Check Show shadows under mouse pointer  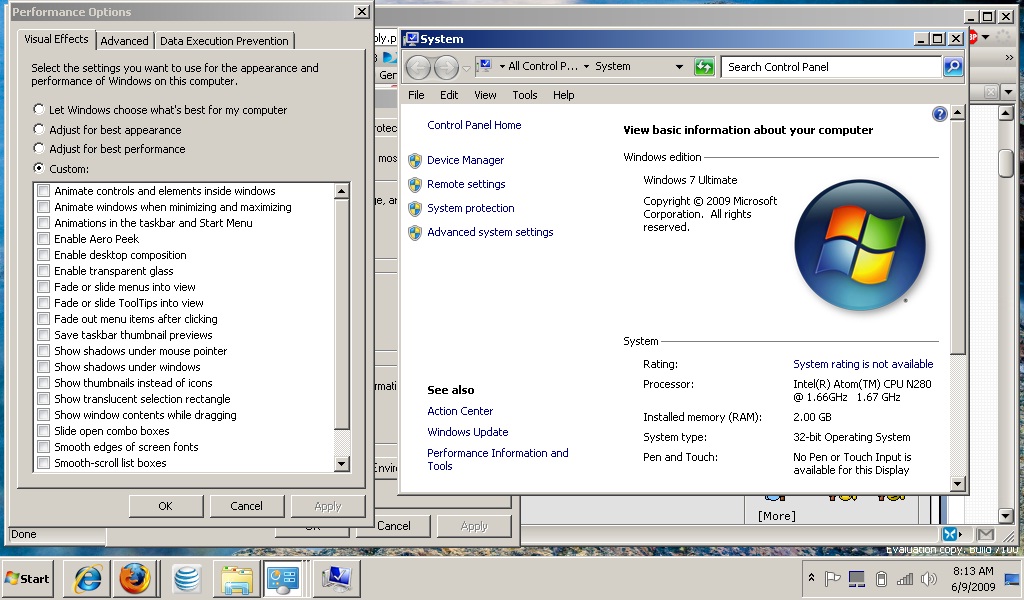click(x=44, y=351)
